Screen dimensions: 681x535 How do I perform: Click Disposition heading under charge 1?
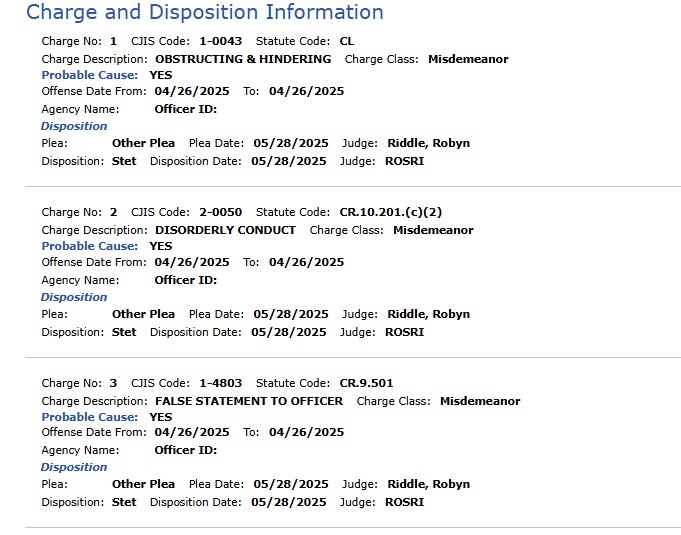point(74,126)
